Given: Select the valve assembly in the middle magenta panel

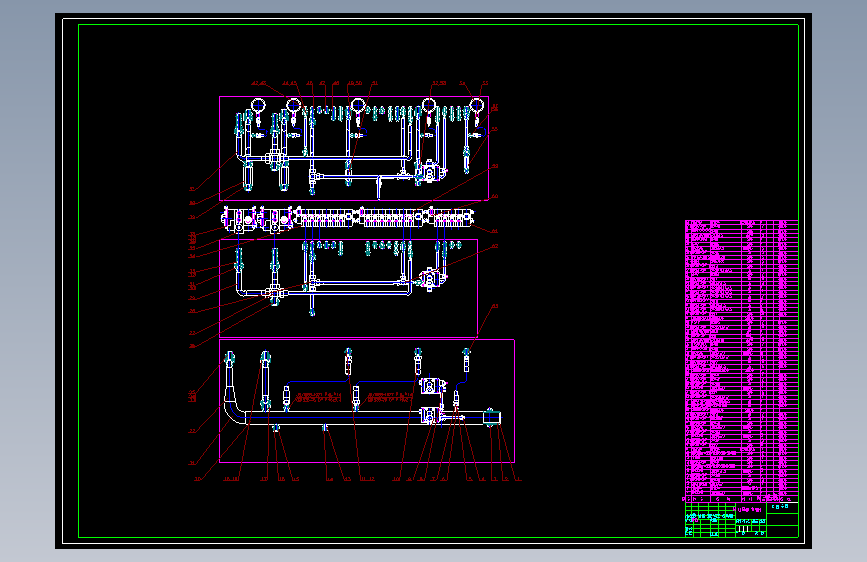Looking at the screenshot, I should (x=432, y=279).
